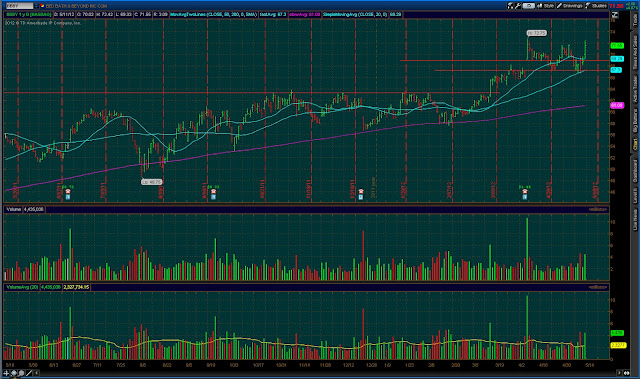
Task: Open the Times And Sales side tab
Action: click(635, 52)
